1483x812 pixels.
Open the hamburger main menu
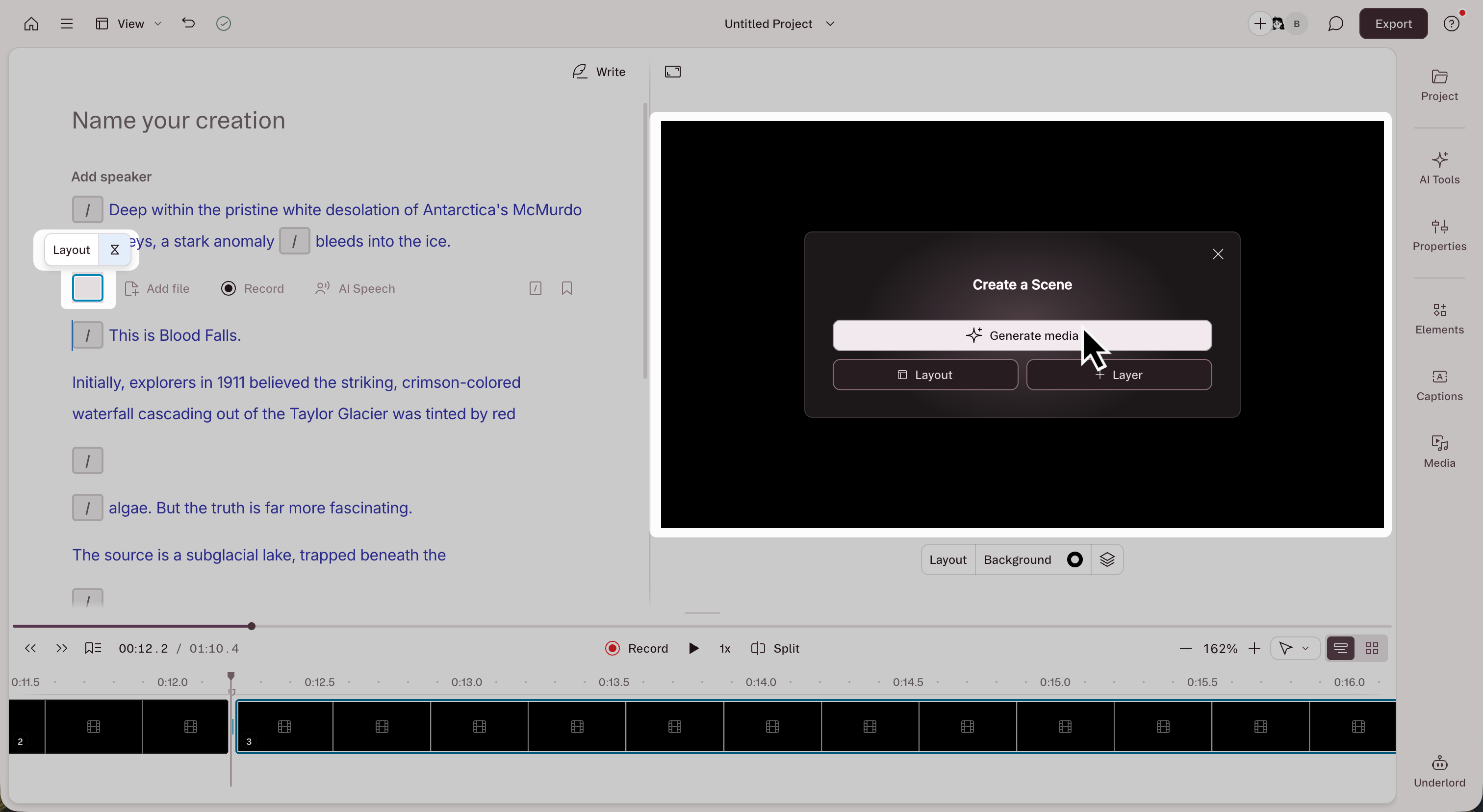(66, 24)
